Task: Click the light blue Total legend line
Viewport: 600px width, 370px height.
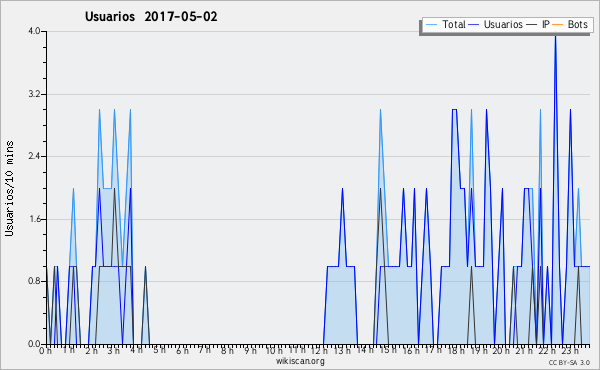Action: tap(431, 25)
